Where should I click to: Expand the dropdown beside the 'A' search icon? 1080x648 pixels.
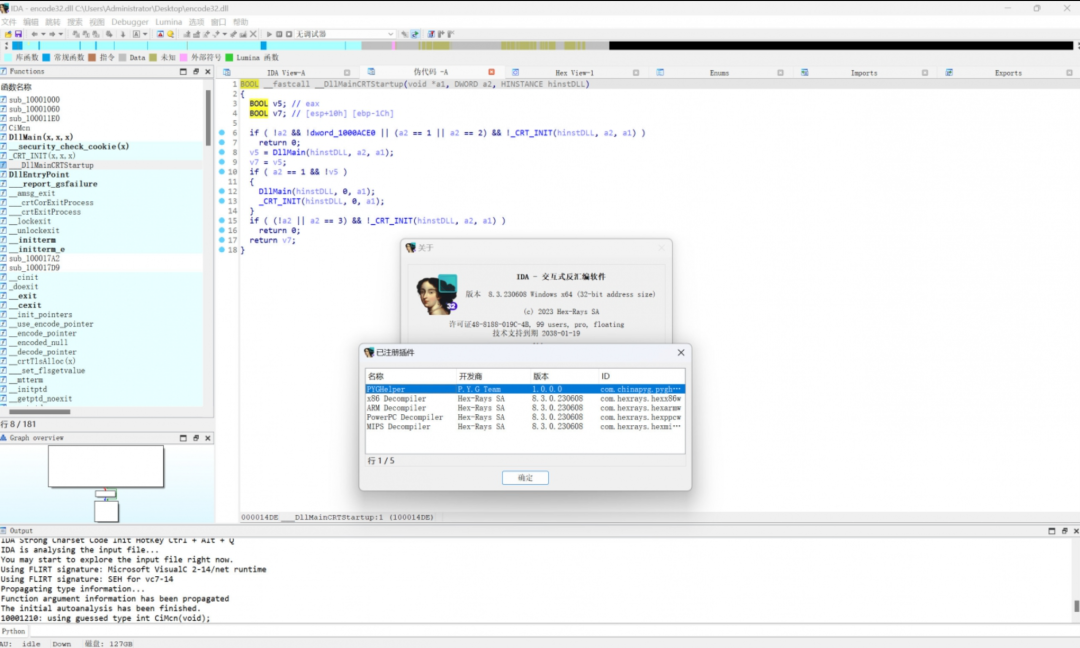pos(145,34)
